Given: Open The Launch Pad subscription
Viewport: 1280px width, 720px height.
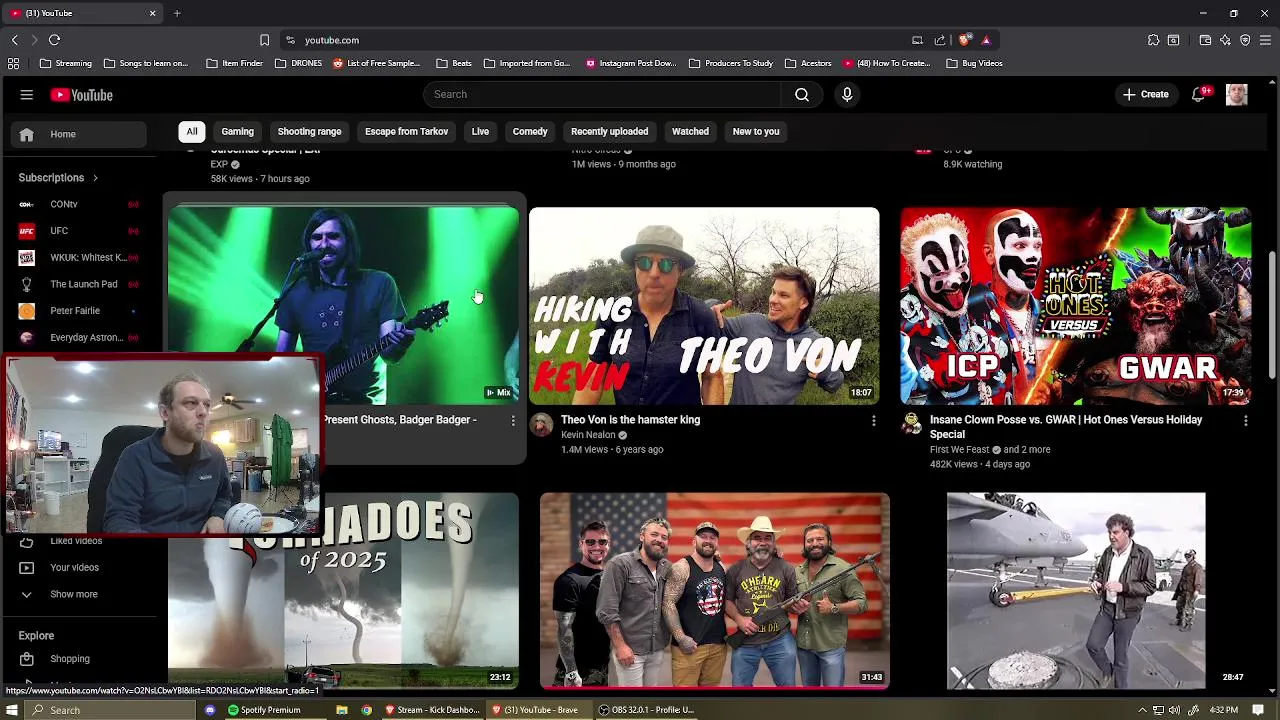Looking at the screenshot, I should pyautogui.click(x=79, y=284).
